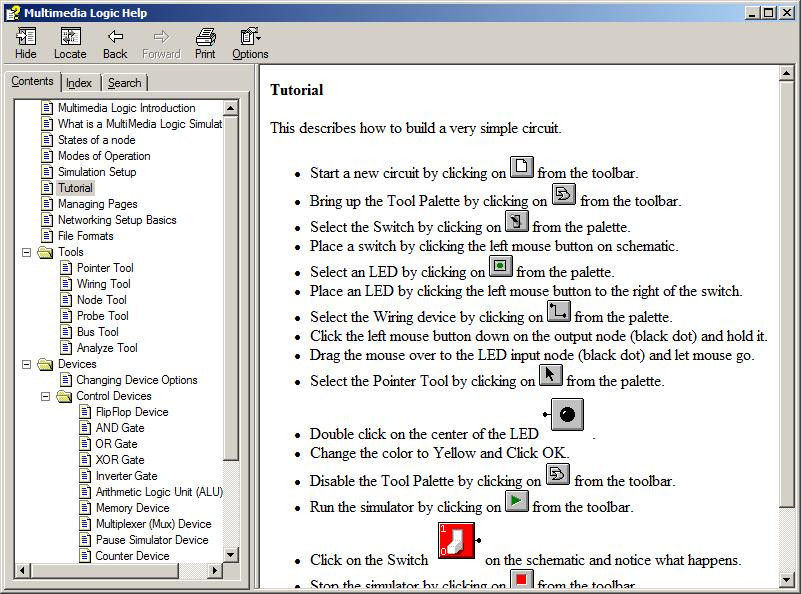Click the Devices folder icon

coord(45,364)
